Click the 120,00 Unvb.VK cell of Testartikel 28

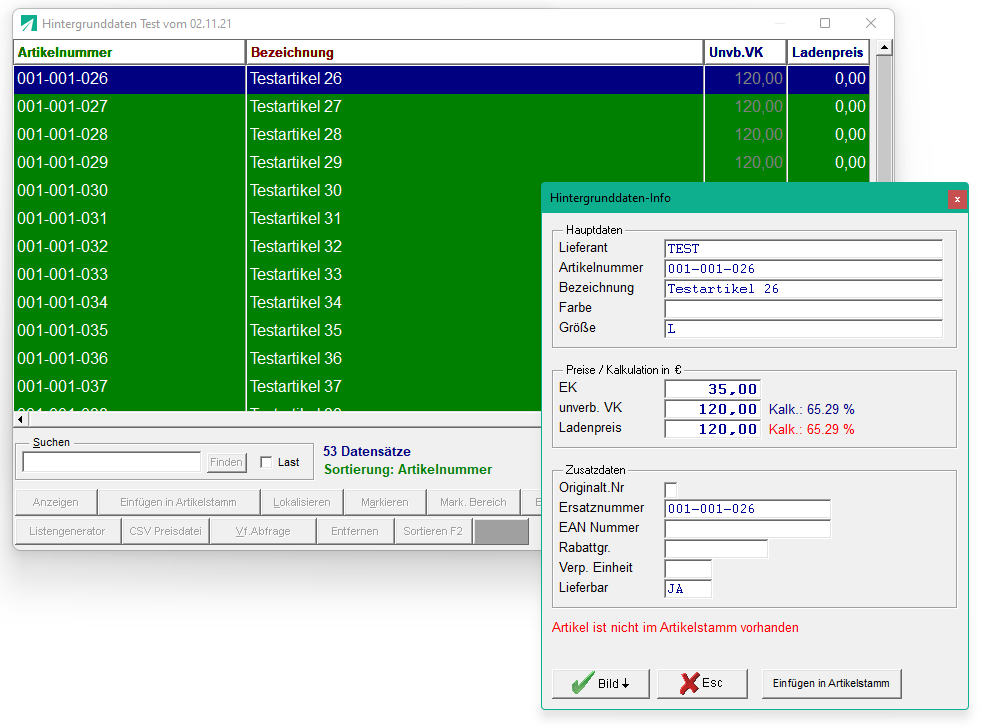tap(746, 134)
